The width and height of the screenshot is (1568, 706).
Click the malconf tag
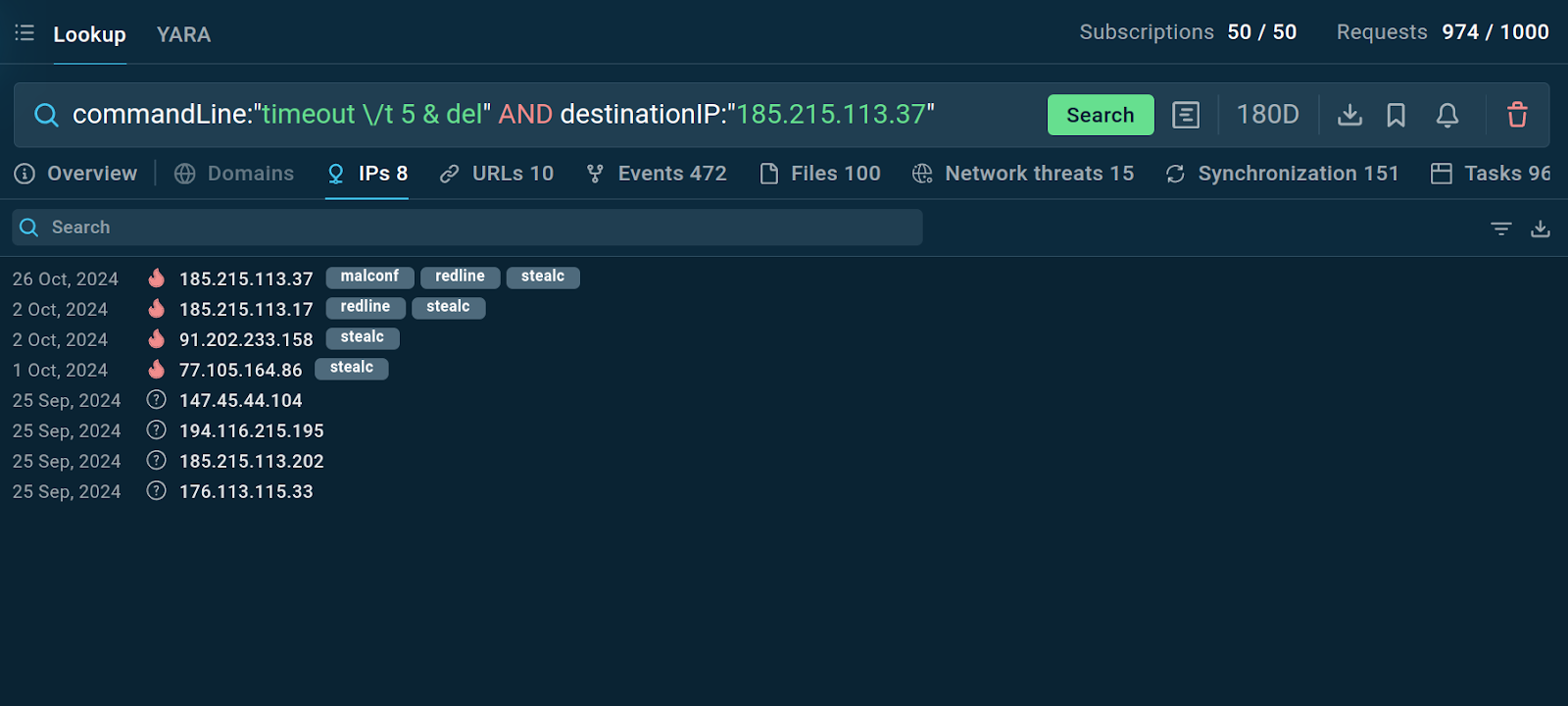(369, 277)
